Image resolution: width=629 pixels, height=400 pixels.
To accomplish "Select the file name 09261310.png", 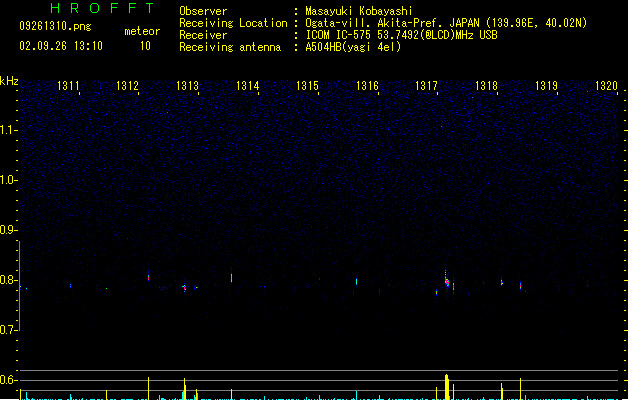I will coord(55,26).
